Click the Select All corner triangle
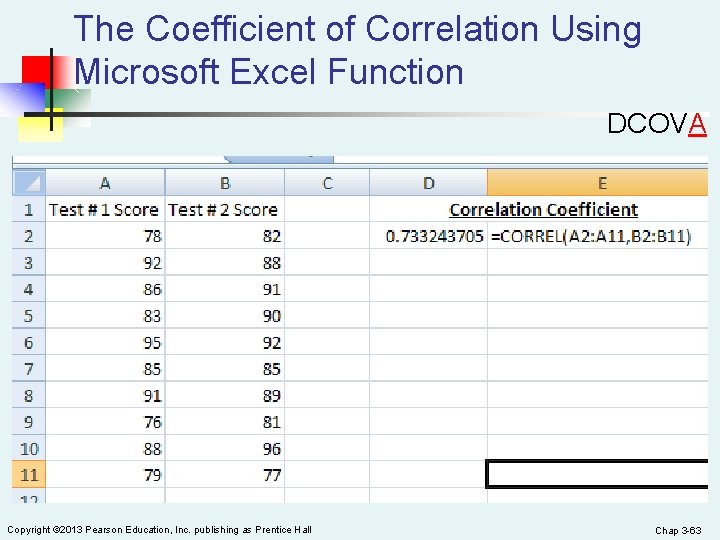Viewport: 720px width, 540px height. [x=29, y=183]
